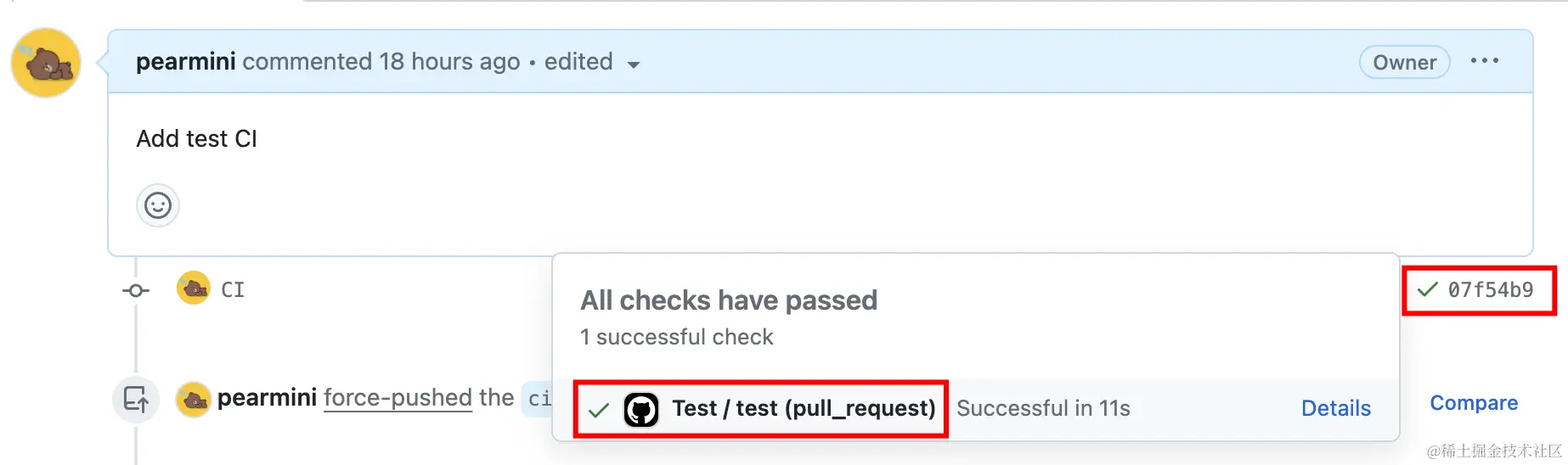Click the green checkmark next to commit 07f54b9
Image resolution: width=1568 pixels, height=465 pixels.
click(x=1428, y=290)
